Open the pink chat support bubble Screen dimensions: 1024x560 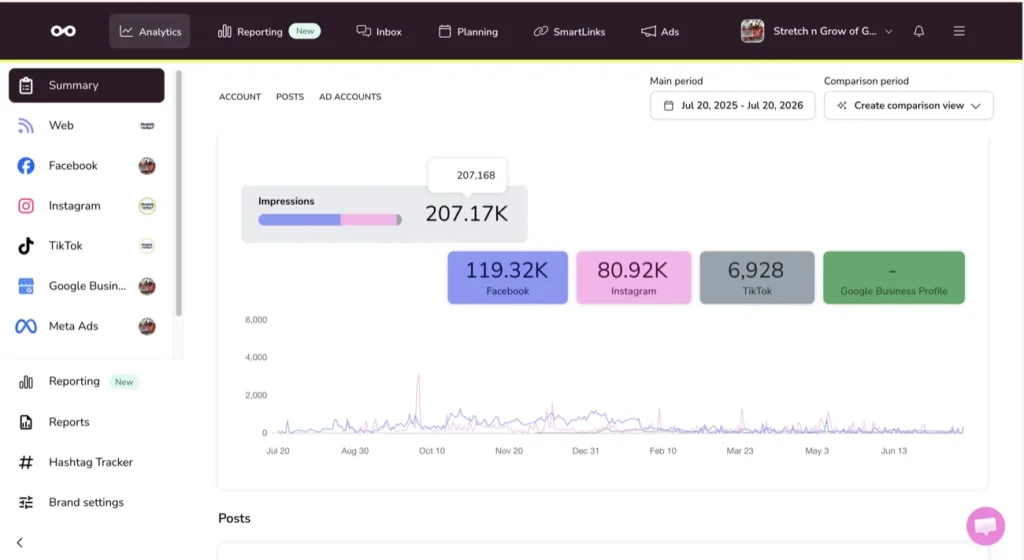coord(985,525)
